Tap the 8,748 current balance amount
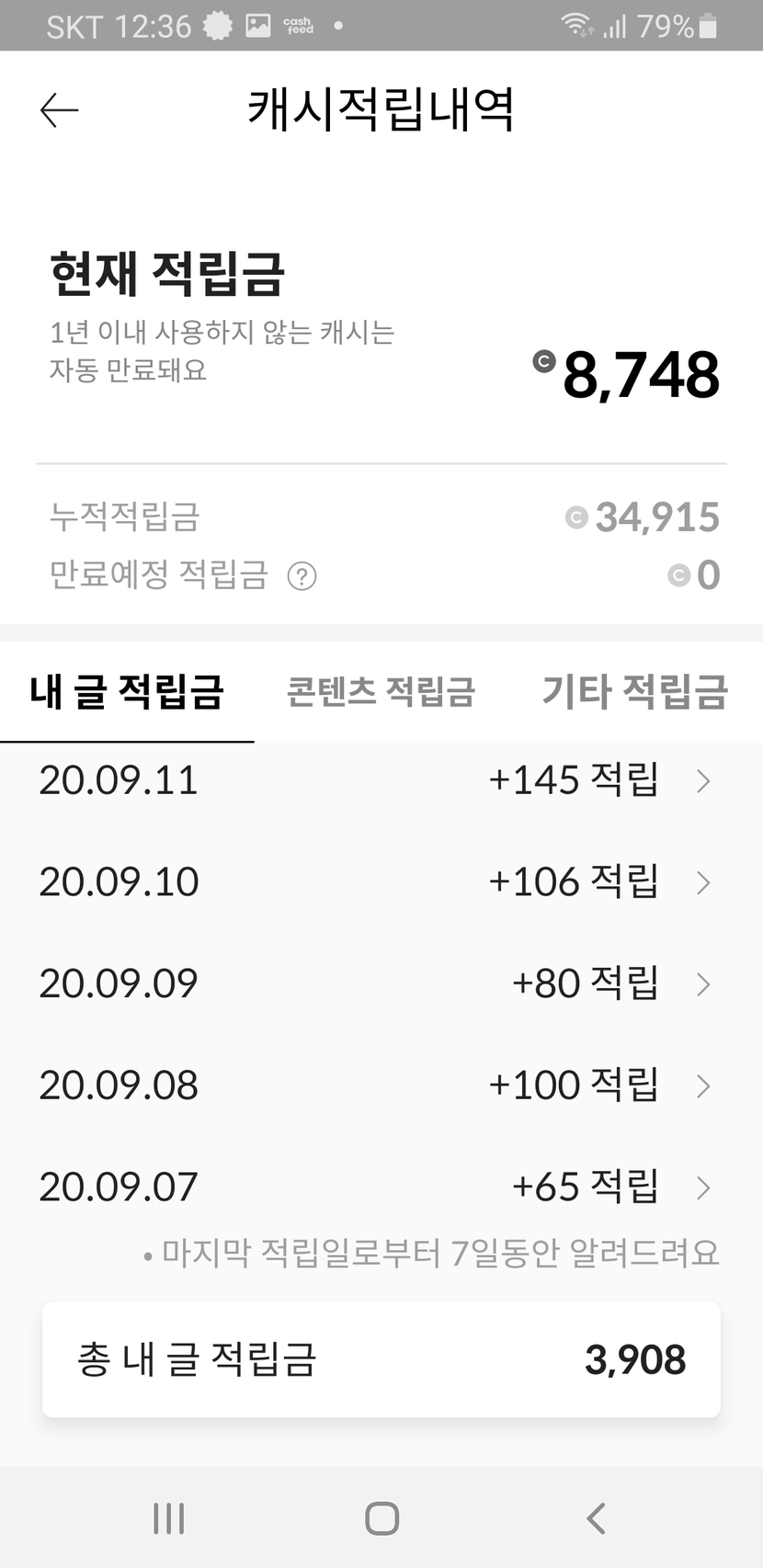This screenshot has width=763, height=1568. (x=641, y=375)
